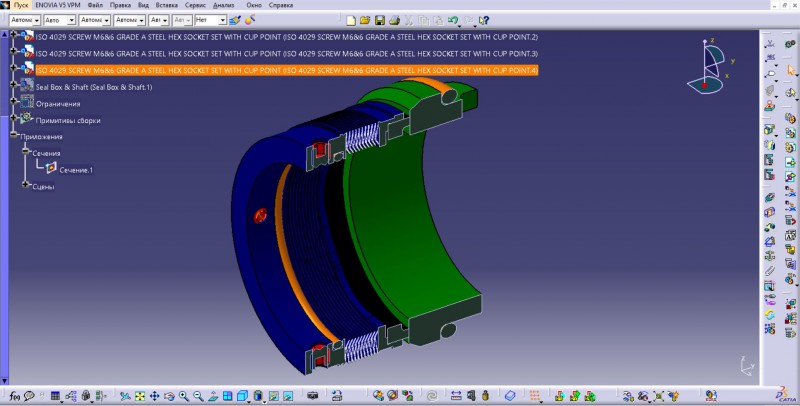
Task: Click the red set screw on blue ring
Action: [x=260, y=216]
